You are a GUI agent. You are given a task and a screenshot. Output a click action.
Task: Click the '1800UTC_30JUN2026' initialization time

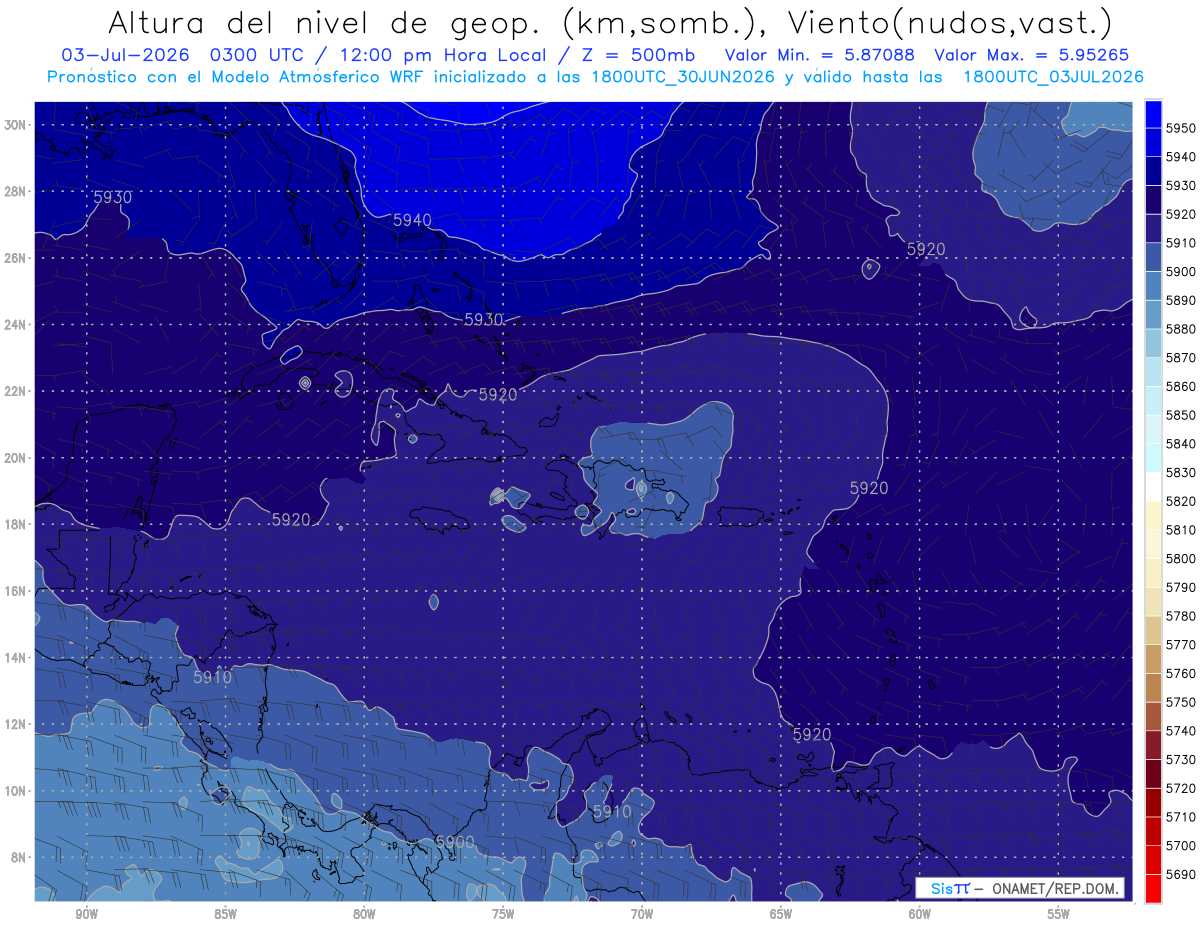(683, 77)
